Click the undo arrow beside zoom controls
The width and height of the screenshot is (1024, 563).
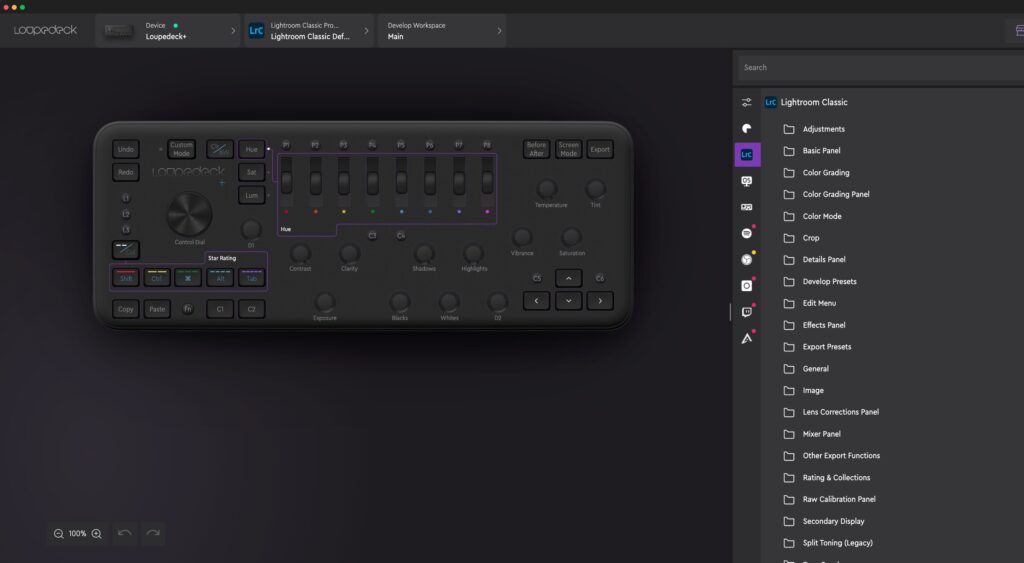click(x=124, y=533)
